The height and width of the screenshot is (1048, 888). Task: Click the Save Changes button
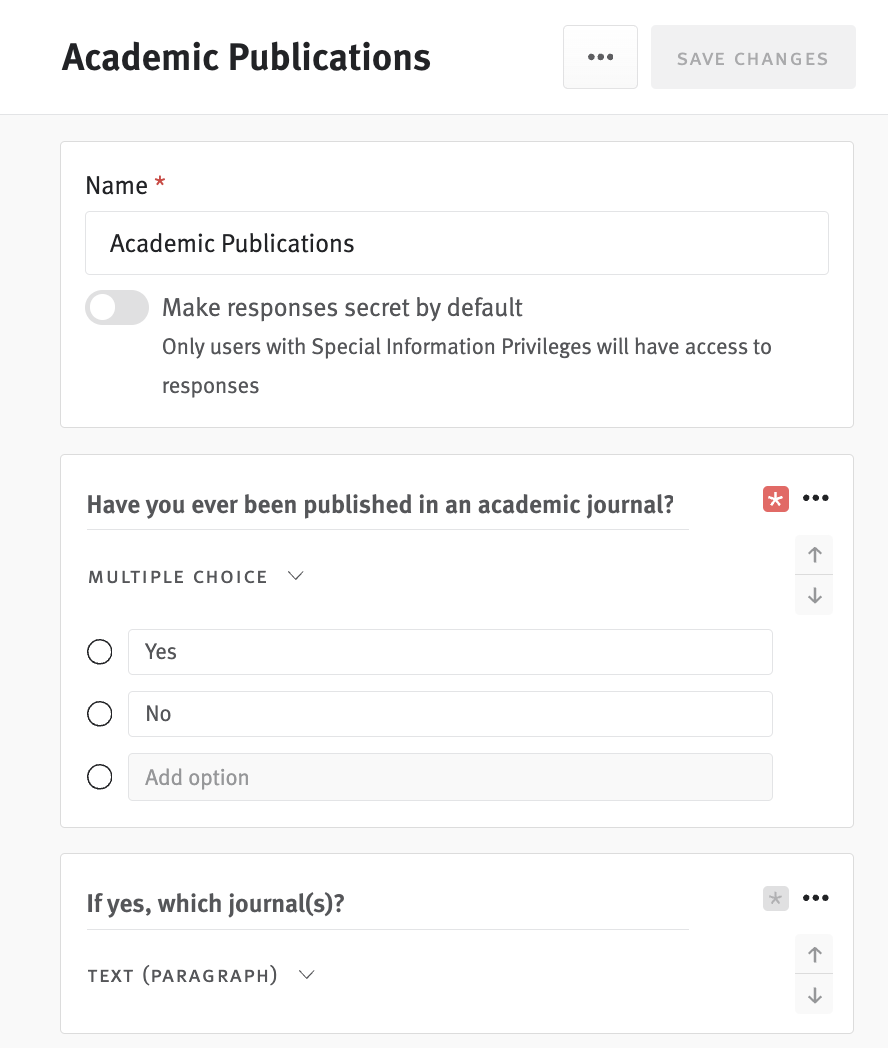tap(753, 57)
